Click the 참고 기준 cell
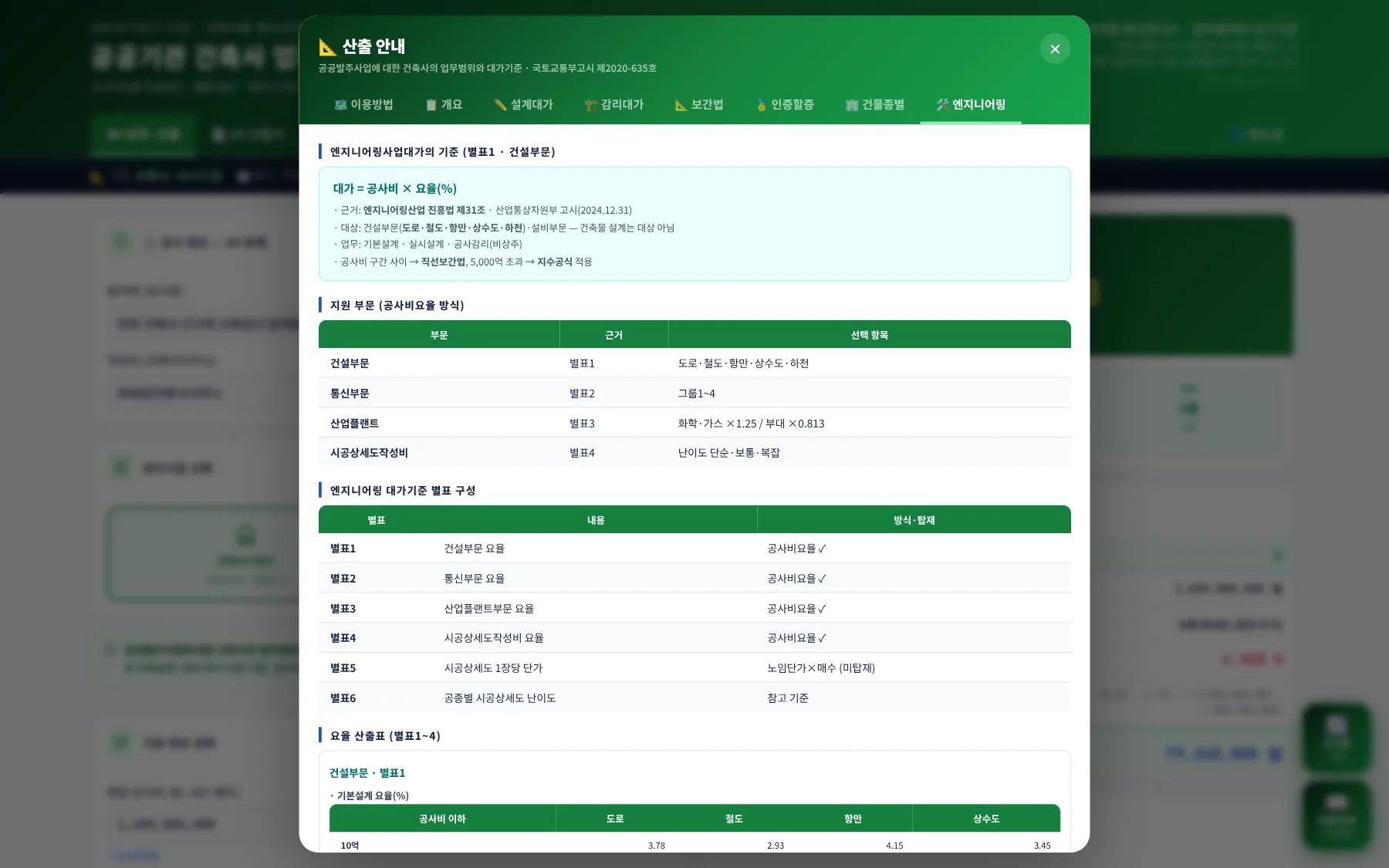 [x=788, y=698]
